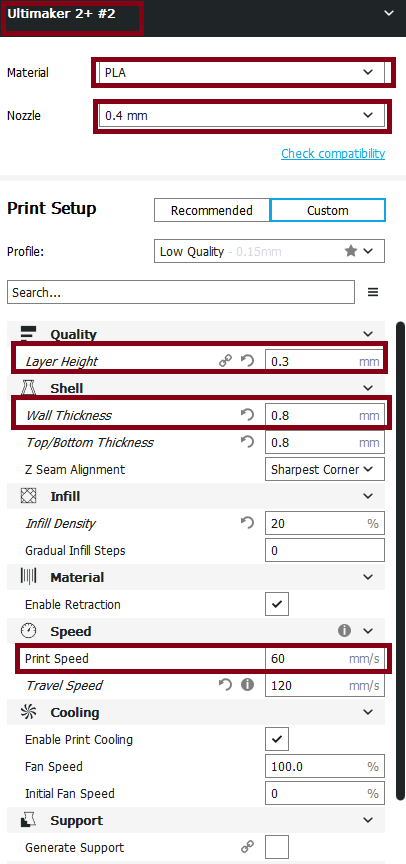The width and height of the screenshot is (406, 864).
Task: Click the link icon beside Layer Height
Action: [x=225, y=361]
